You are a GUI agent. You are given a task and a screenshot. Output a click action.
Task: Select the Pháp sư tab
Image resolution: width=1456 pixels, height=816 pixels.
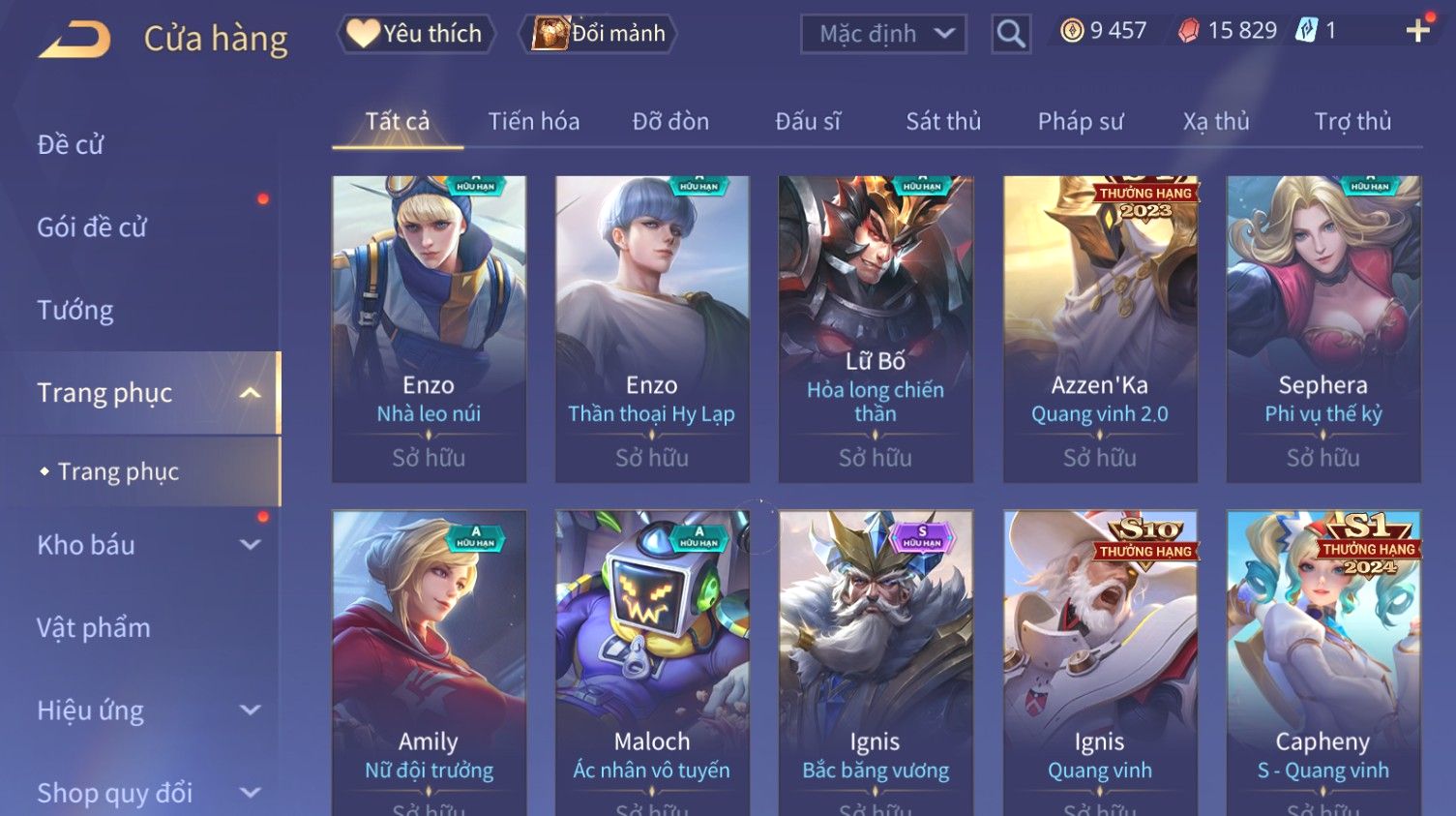(1081, 121)
